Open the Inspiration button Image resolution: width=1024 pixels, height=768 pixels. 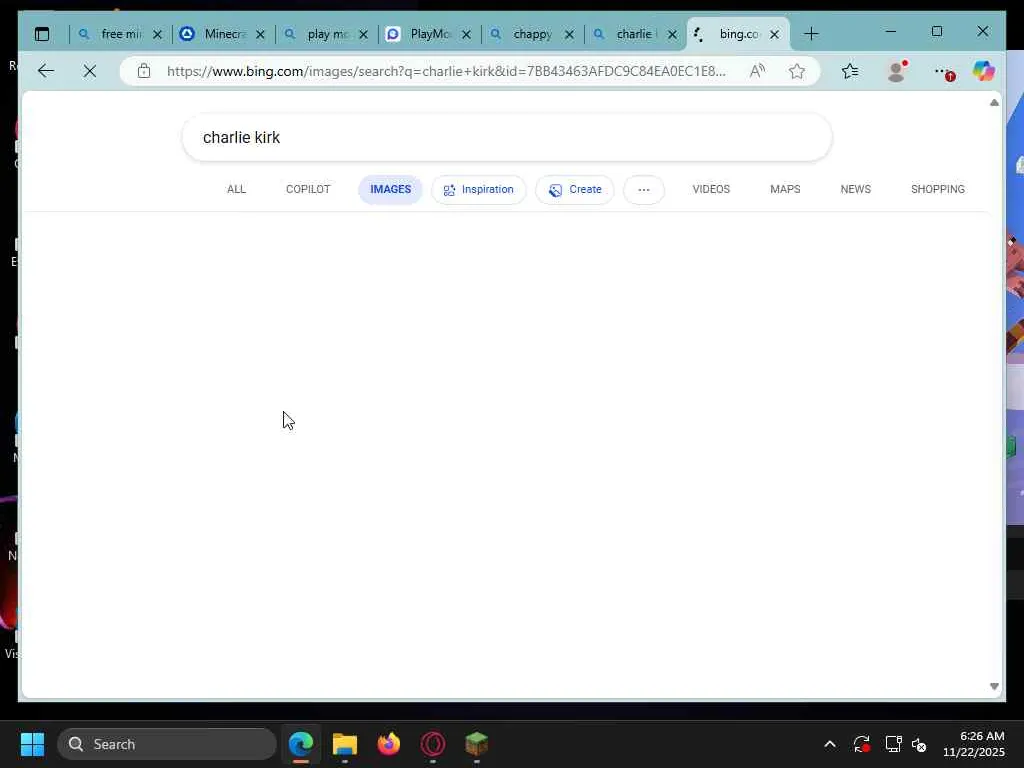479,189
